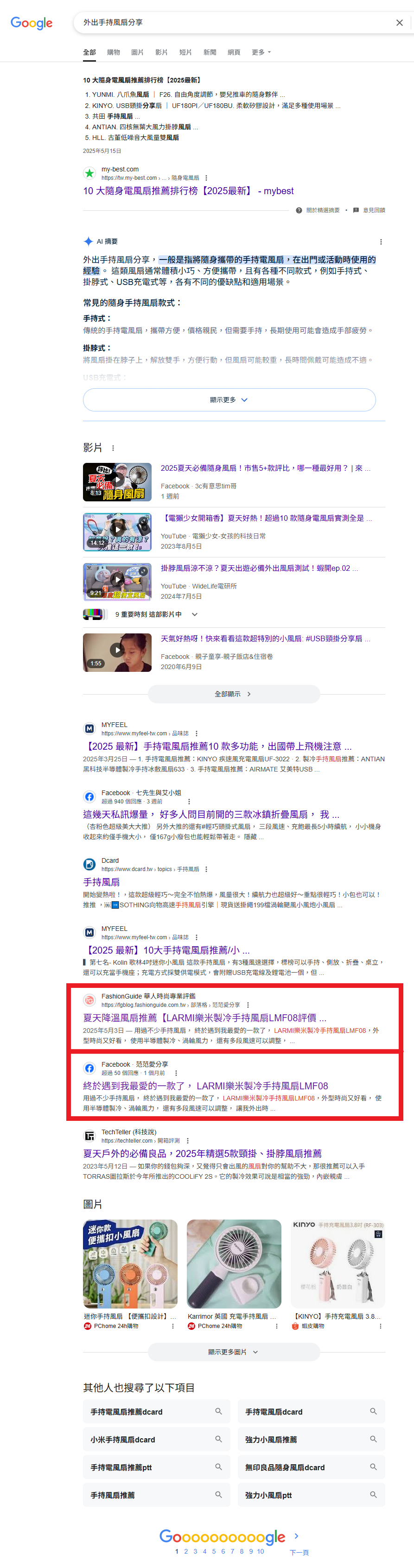
Task: Open the AI 摘要 options menu
Action: coord(381,242)
